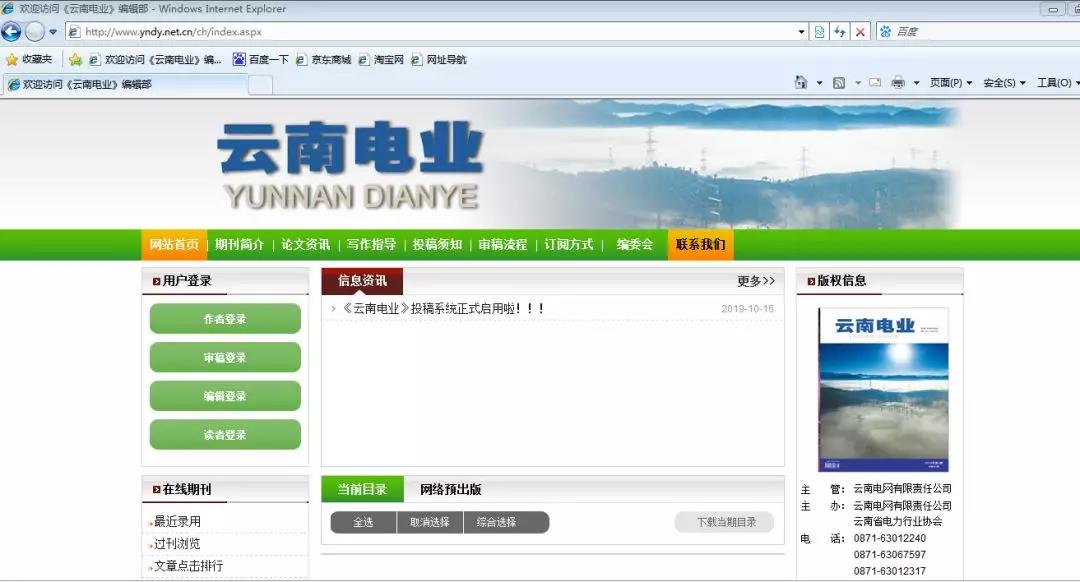Screen dimensions: 1080x582
Task: Click the 作者登录 green button
Action: [225, 319]
